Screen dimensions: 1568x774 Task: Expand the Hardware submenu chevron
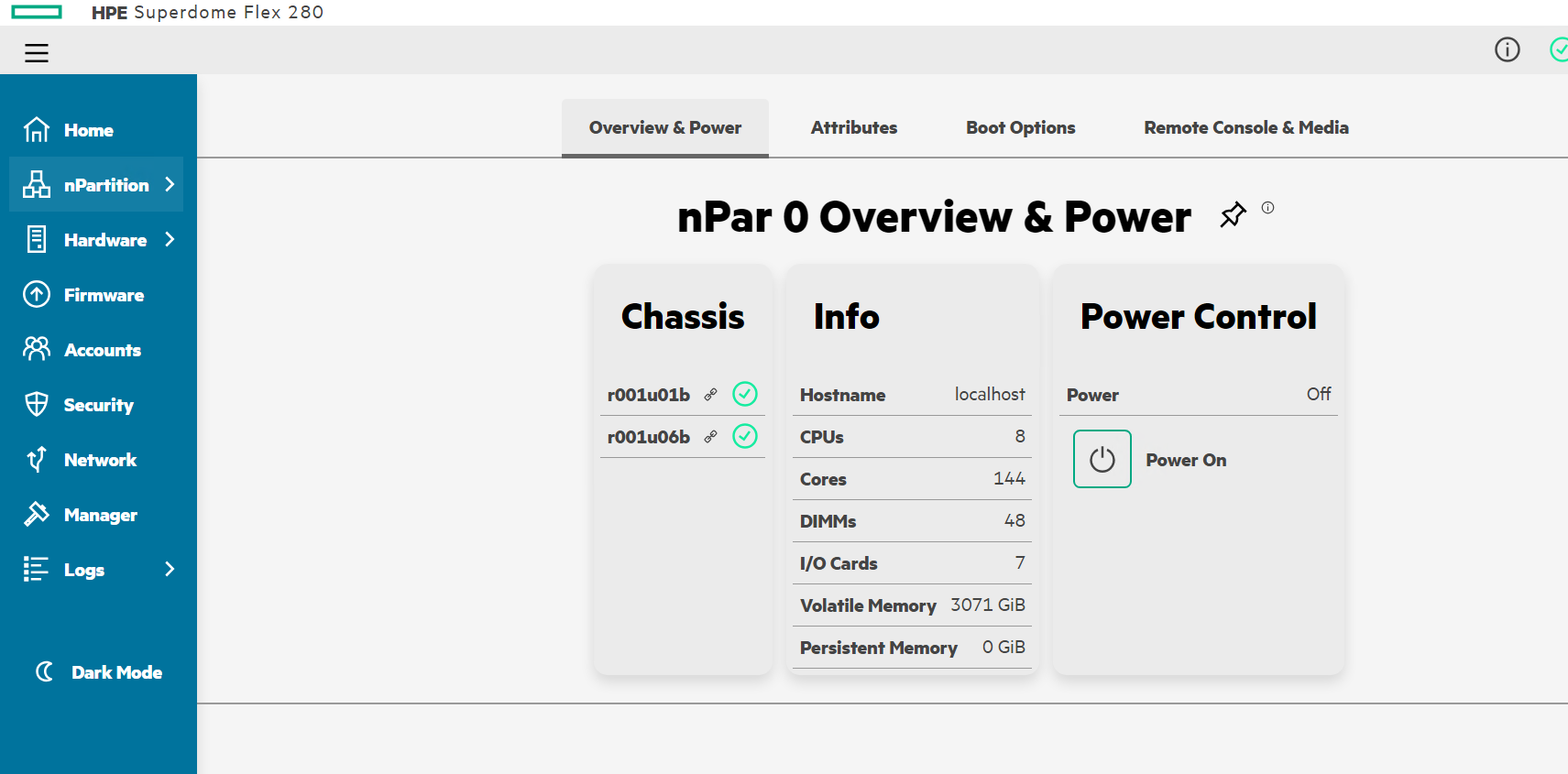170,239
